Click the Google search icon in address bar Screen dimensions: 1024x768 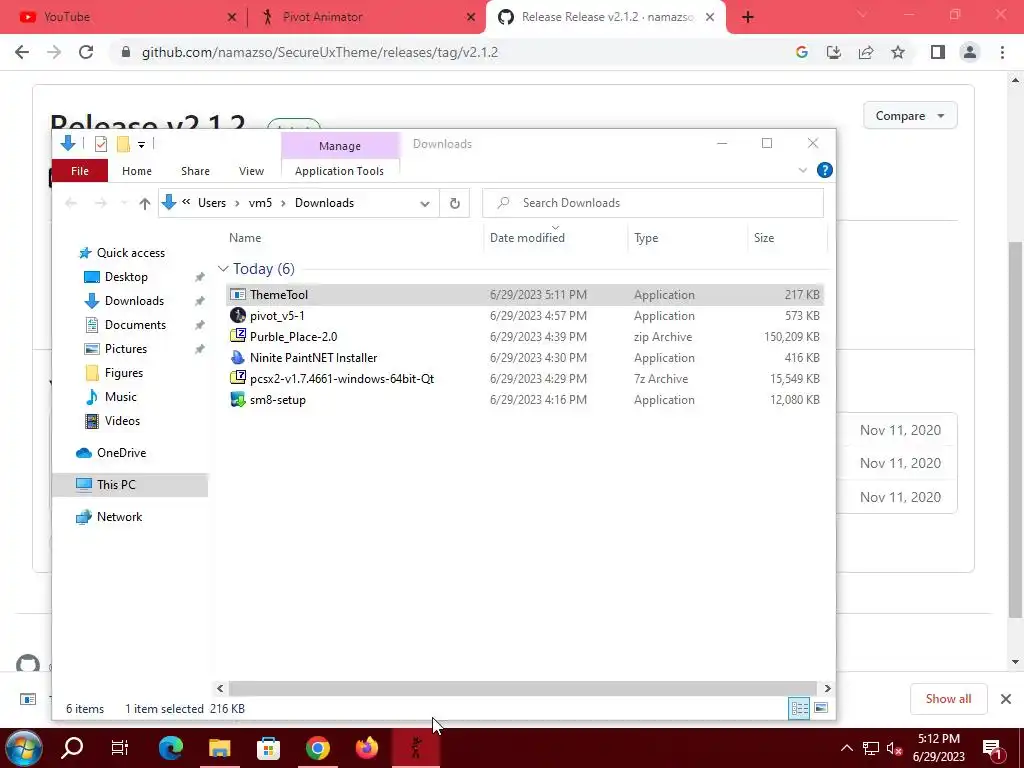tap(802, 52)
